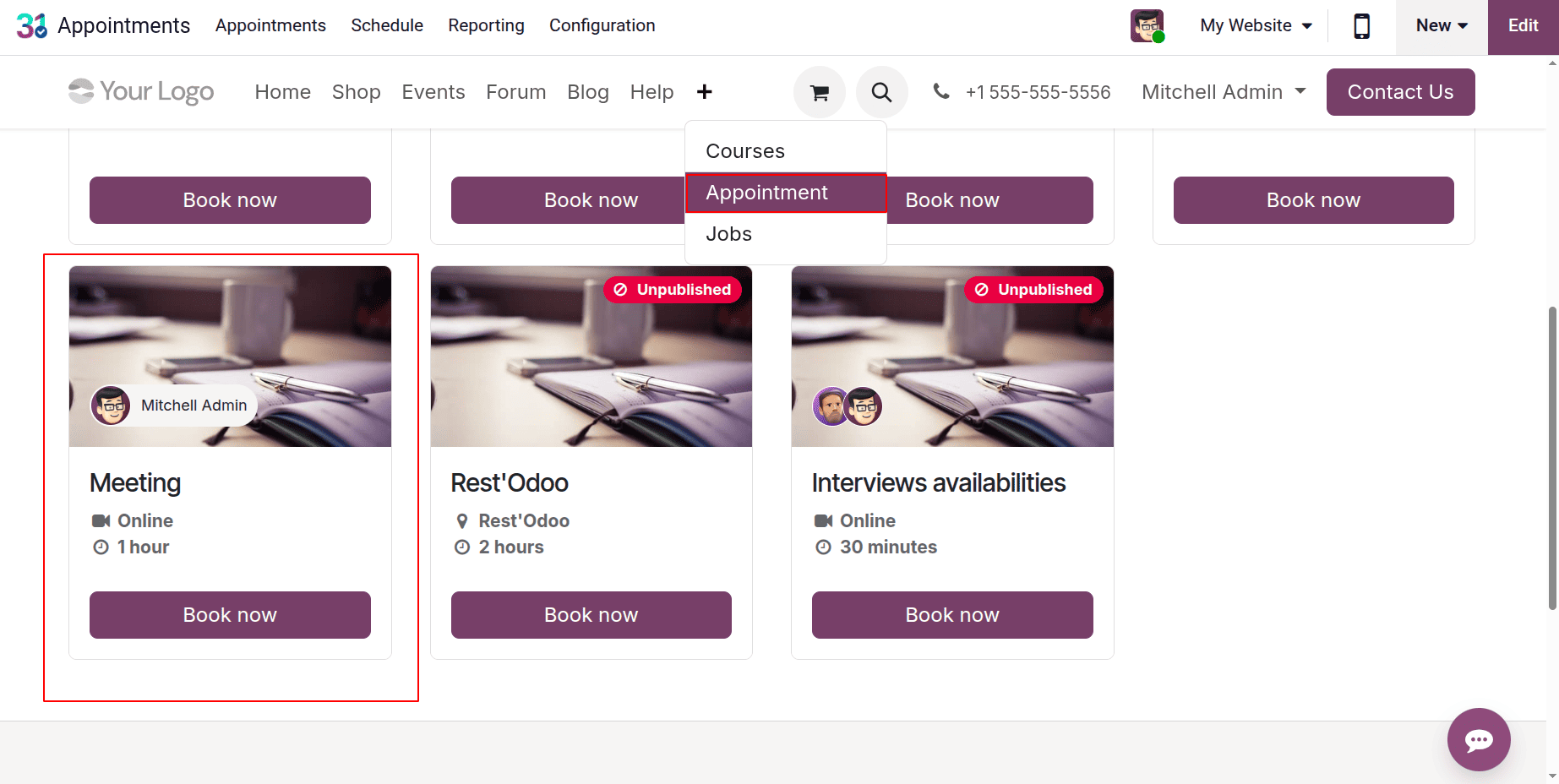Click Book now on the Rest'Odoo card
This screenshot has width=1559, height=784.
[591, 615]
